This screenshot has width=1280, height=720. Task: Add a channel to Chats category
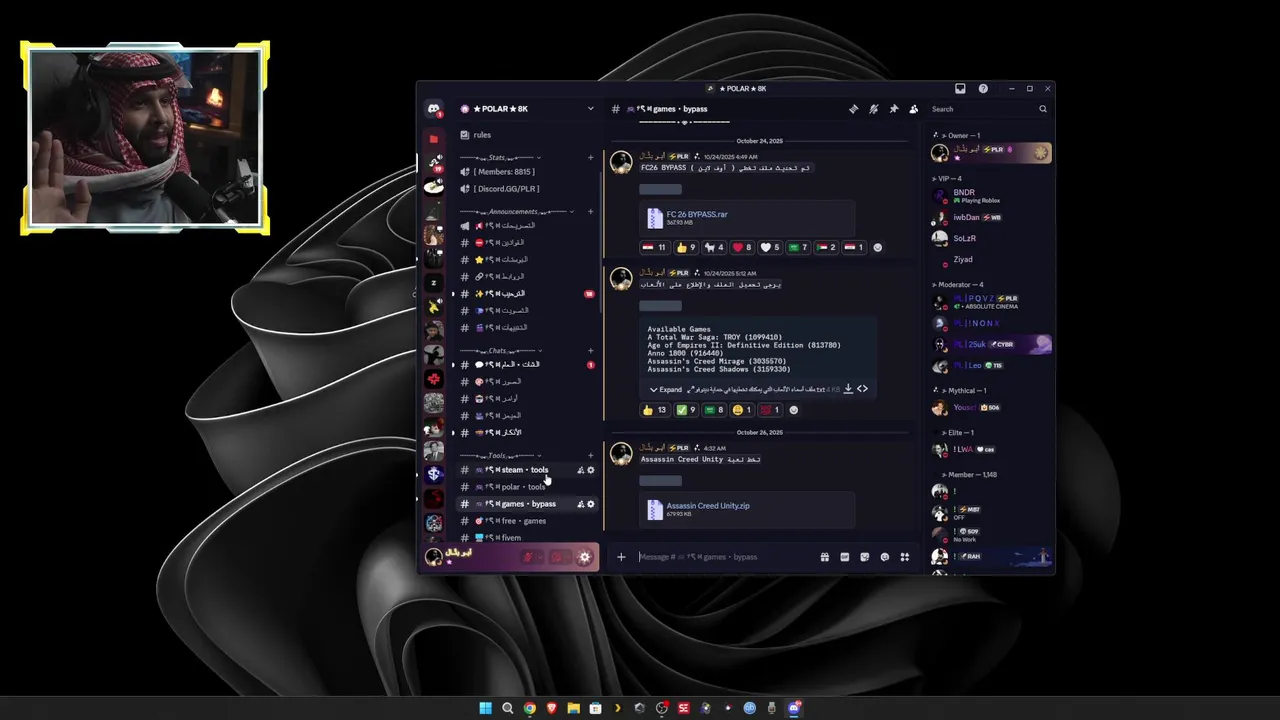pos(590,351)
